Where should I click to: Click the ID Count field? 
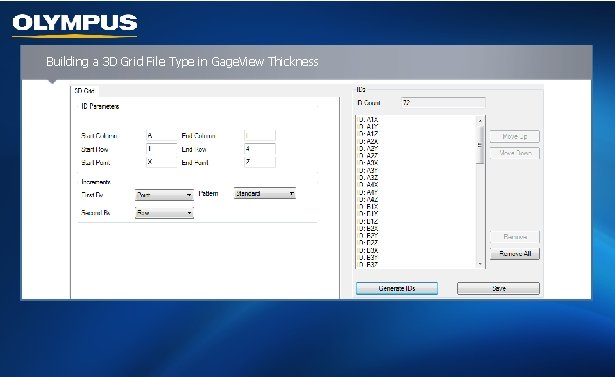(443, 103)
